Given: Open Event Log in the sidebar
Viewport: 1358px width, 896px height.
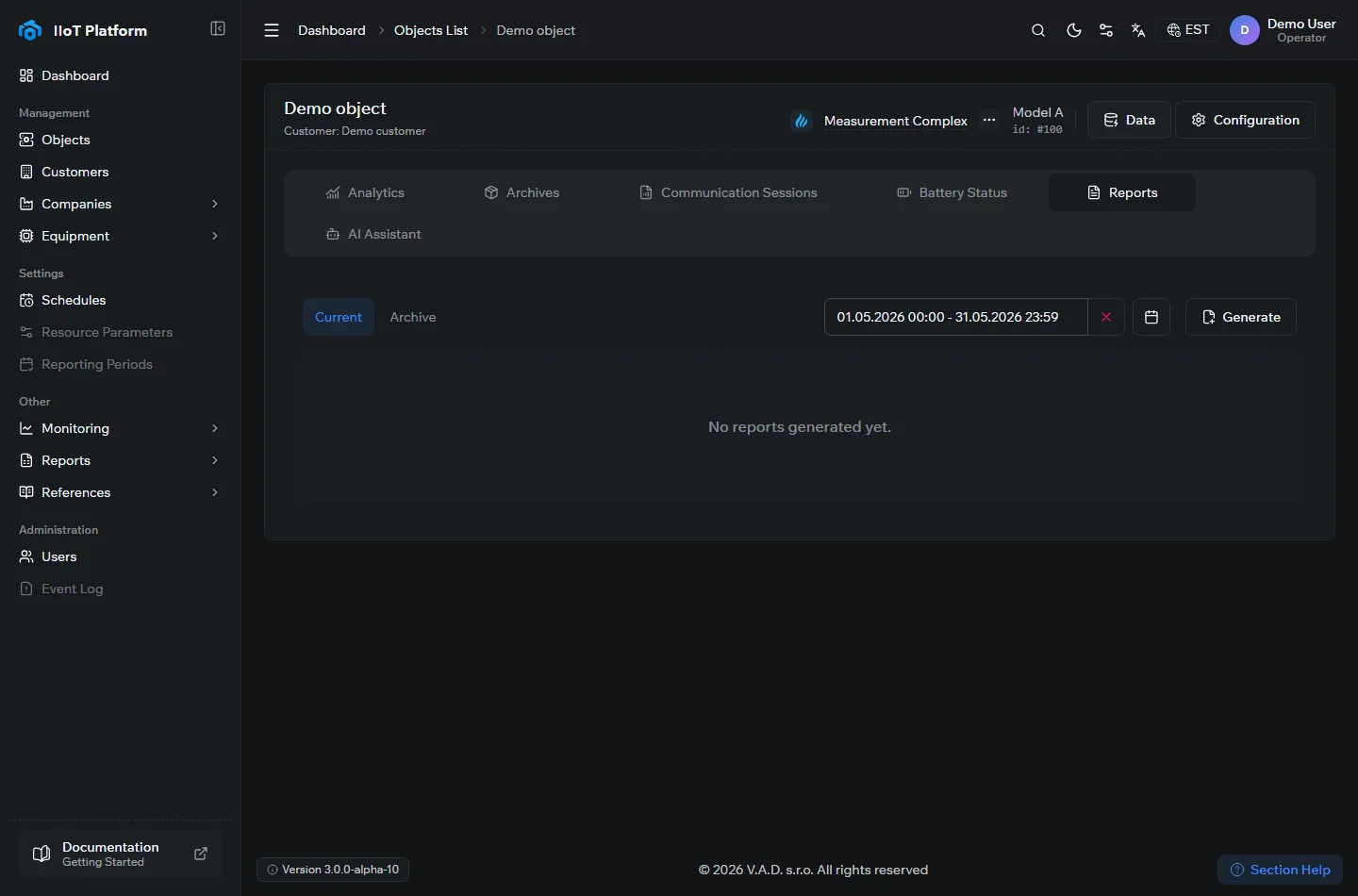Looking at the screenshot, I should click(120, 589).
